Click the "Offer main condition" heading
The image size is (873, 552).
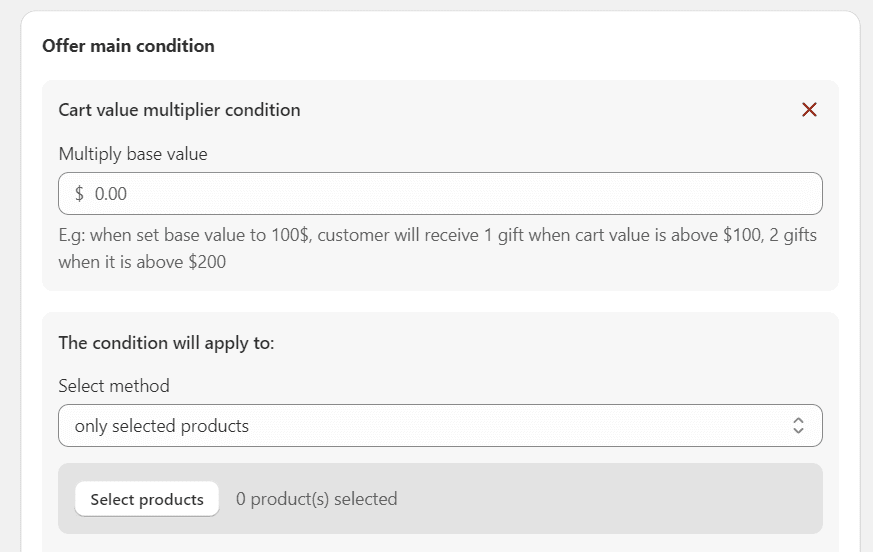coord(128,46)
